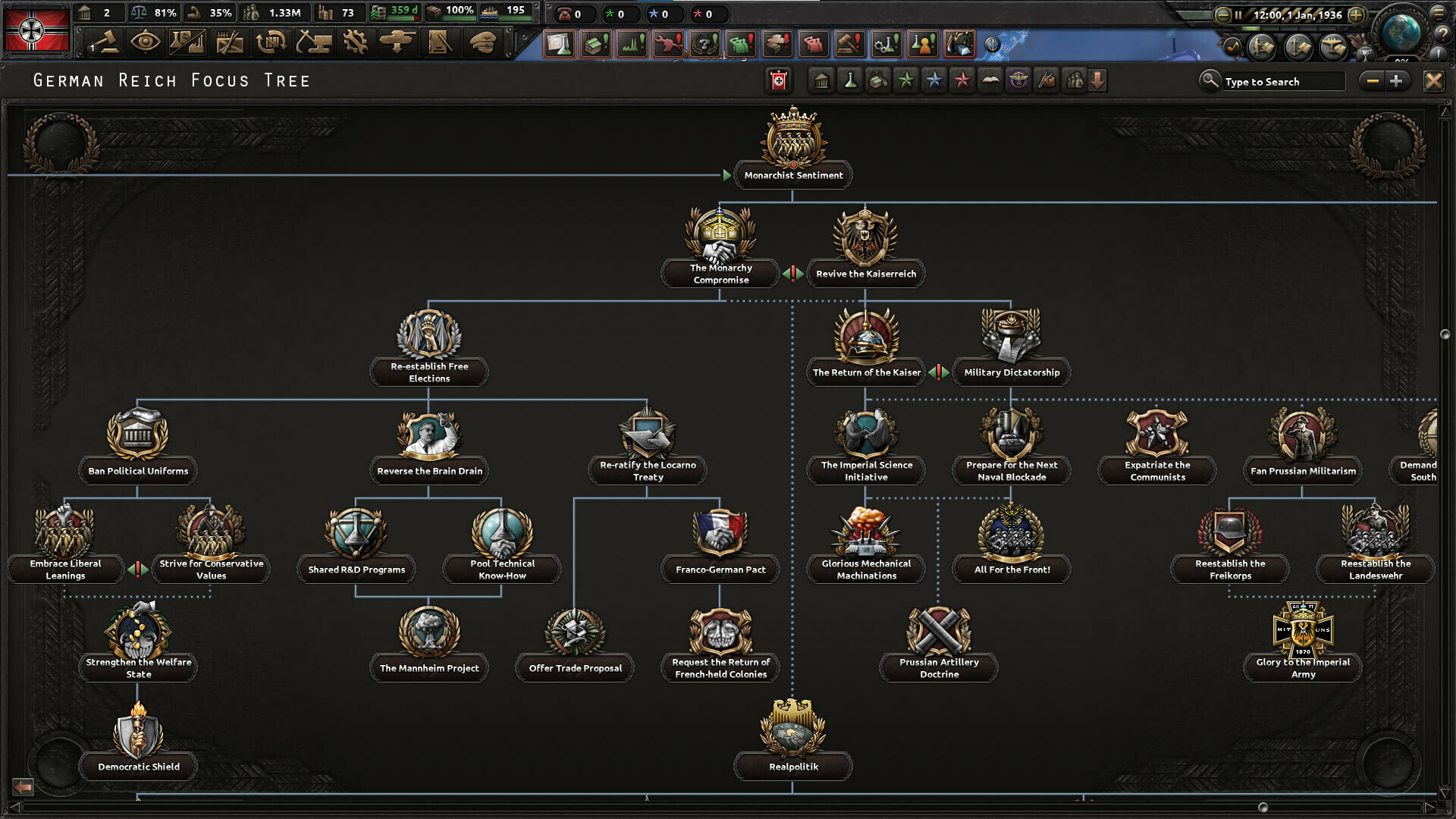Image resolution: width=1456 pixels, height=819 pixels.
Task: Open the Construction crane screen
Action: [x=313, y=42]
